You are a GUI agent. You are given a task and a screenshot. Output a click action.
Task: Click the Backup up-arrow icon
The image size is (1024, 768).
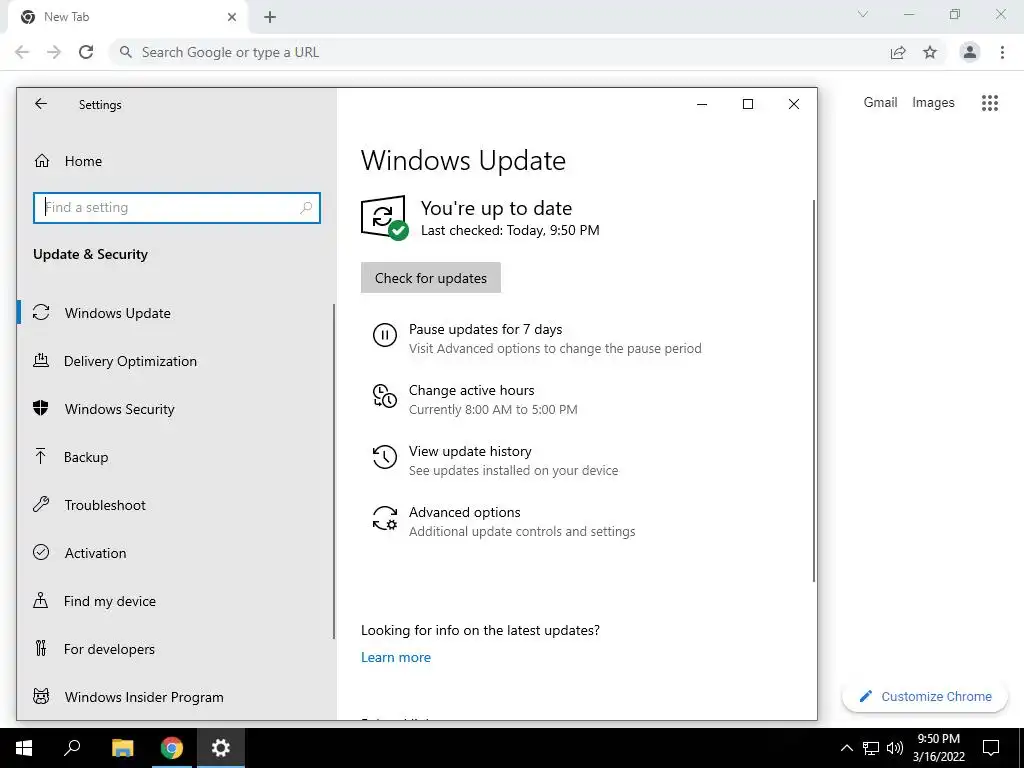pos(40,456)
